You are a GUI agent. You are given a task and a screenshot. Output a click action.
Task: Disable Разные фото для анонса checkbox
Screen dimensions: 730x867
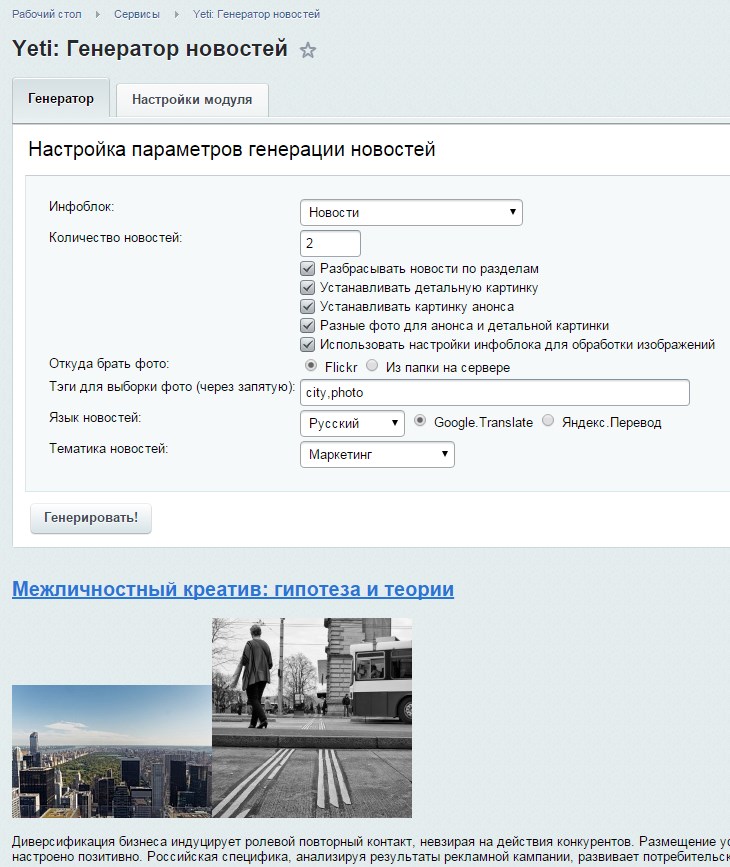pyautogui.click(x=308, y=326)
